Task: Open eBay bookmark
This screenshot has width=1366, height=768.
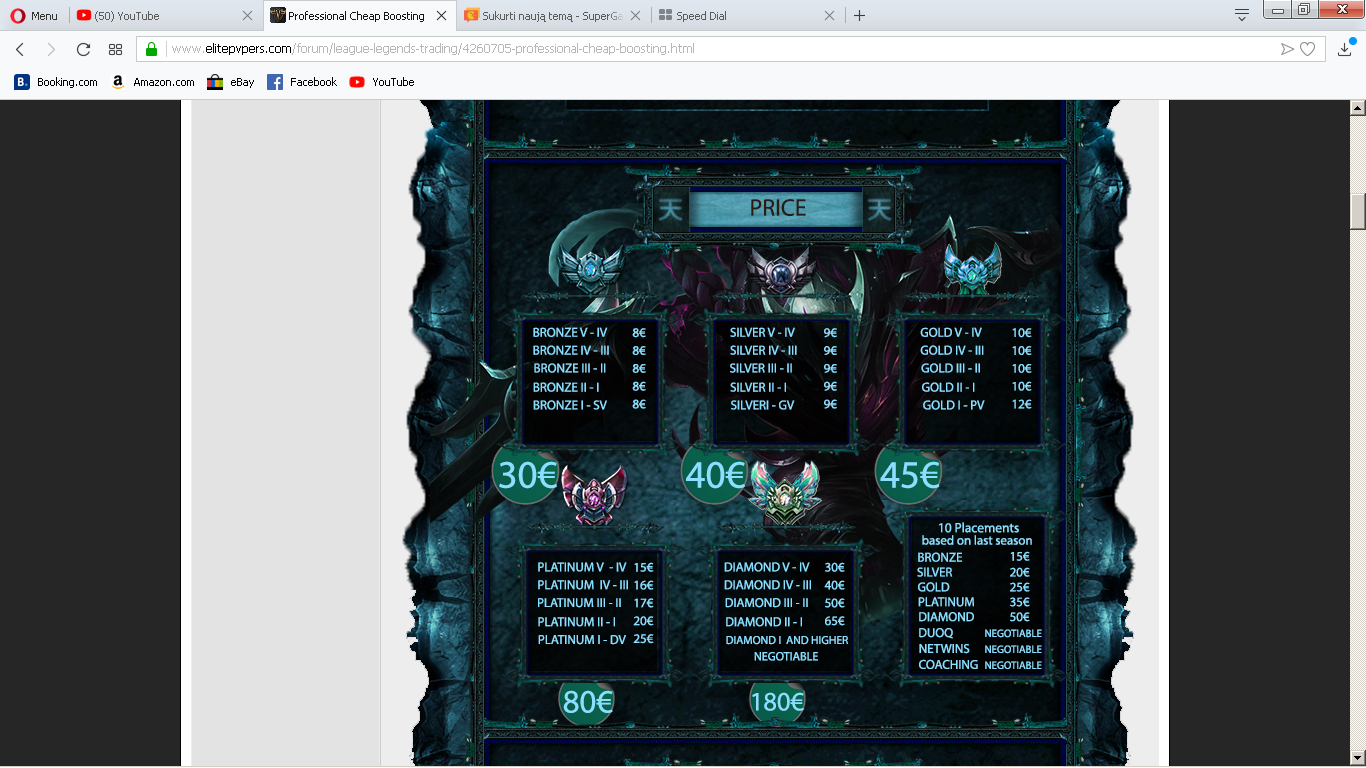Action: click(230, 82)
